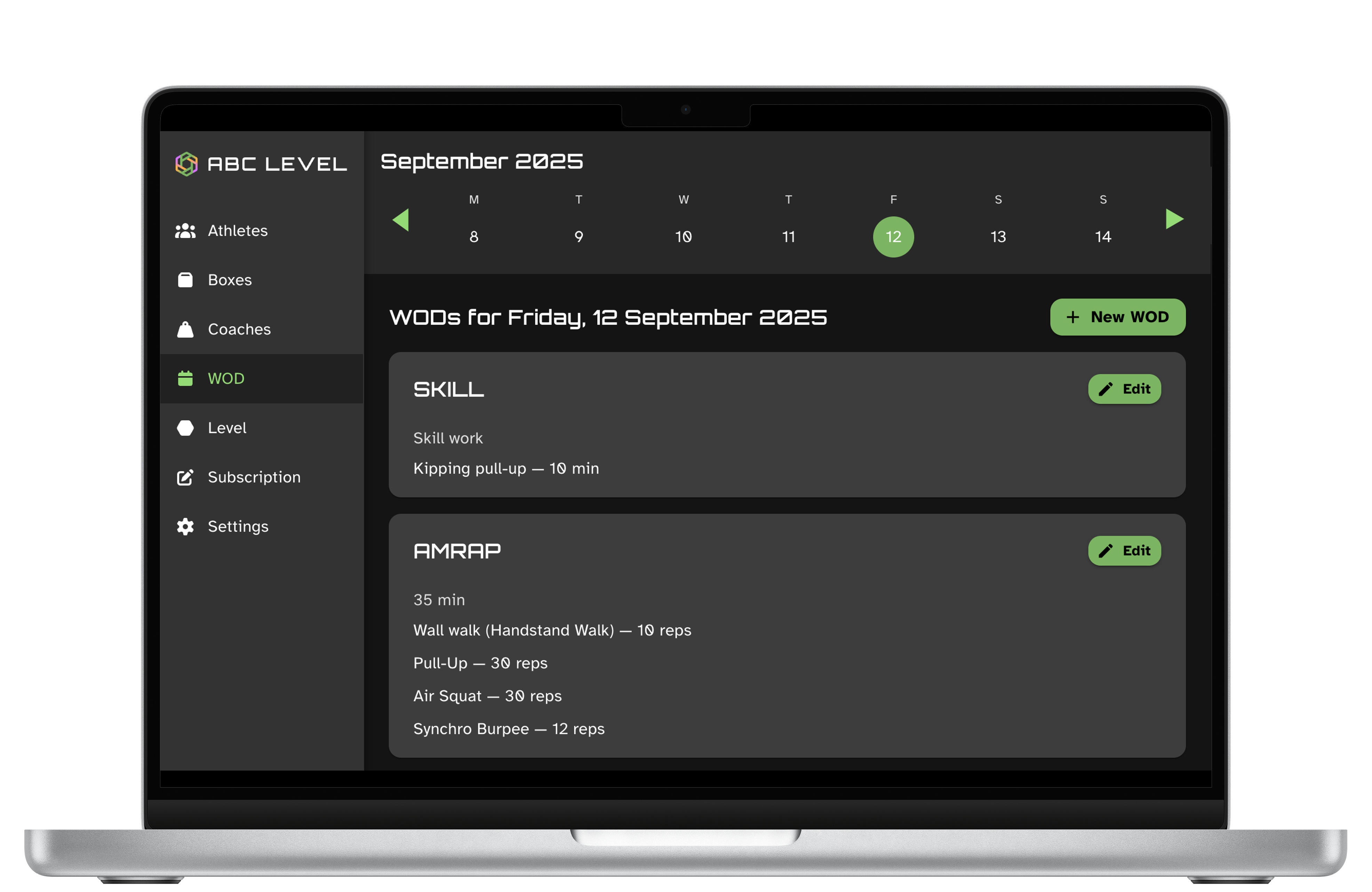Go to previous week with the left arrow
1372x892 pixels.
coord(402,220)
